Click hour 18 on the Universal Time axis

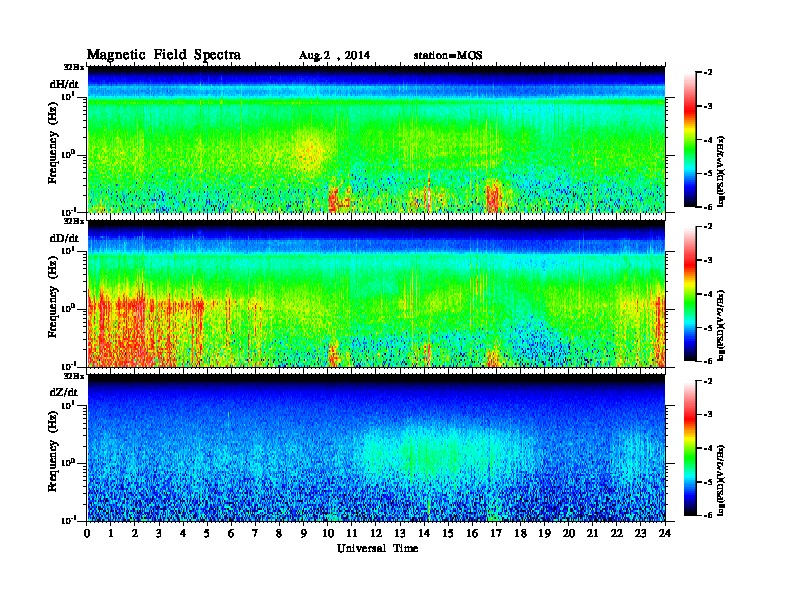[x=520, y=533]
